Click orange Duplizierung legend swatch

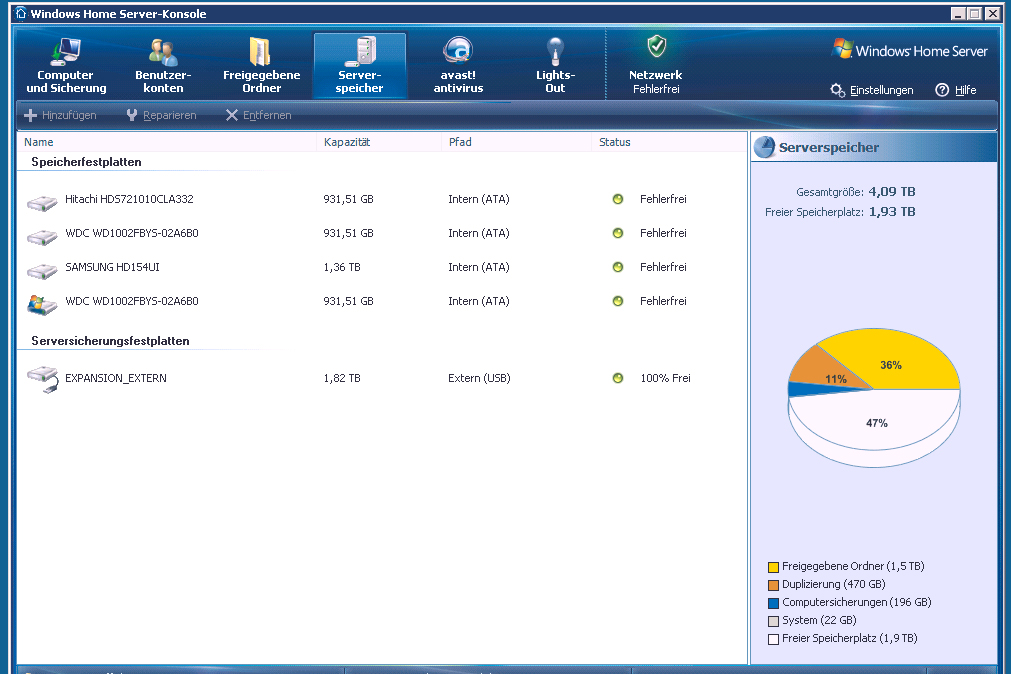click(774, 585)
